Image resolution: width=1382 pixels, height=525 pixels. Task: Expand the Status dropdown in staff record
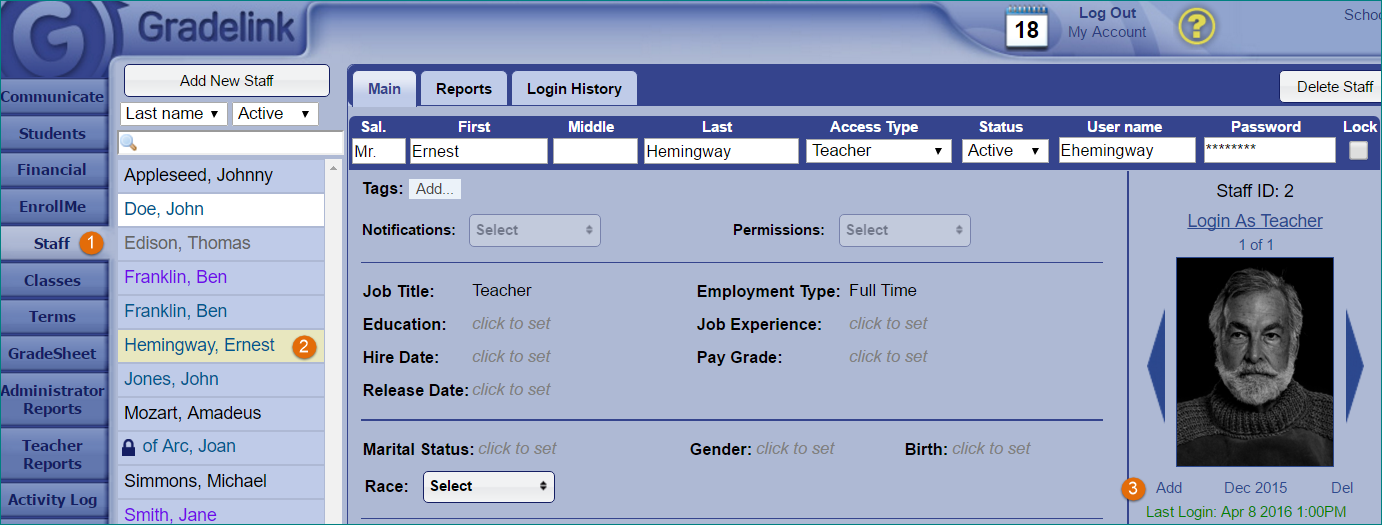click(1004, 151)
